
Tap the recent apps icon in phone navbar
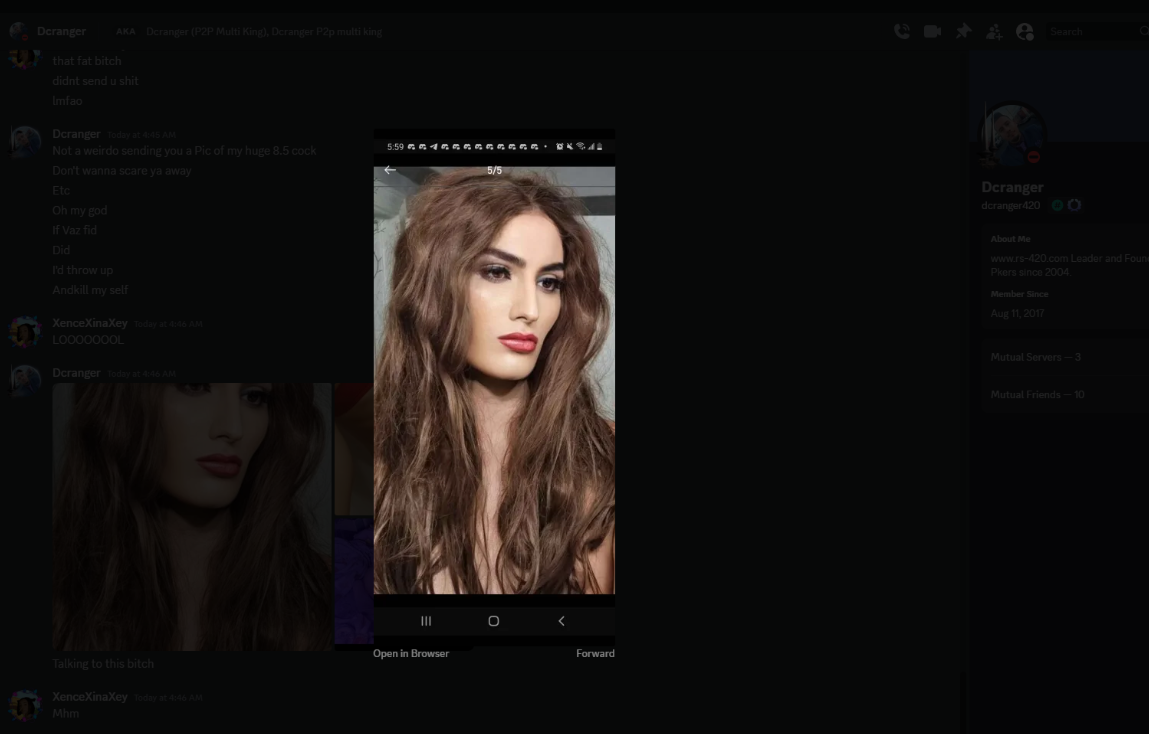pyautogui.click(x=426, y=620)
